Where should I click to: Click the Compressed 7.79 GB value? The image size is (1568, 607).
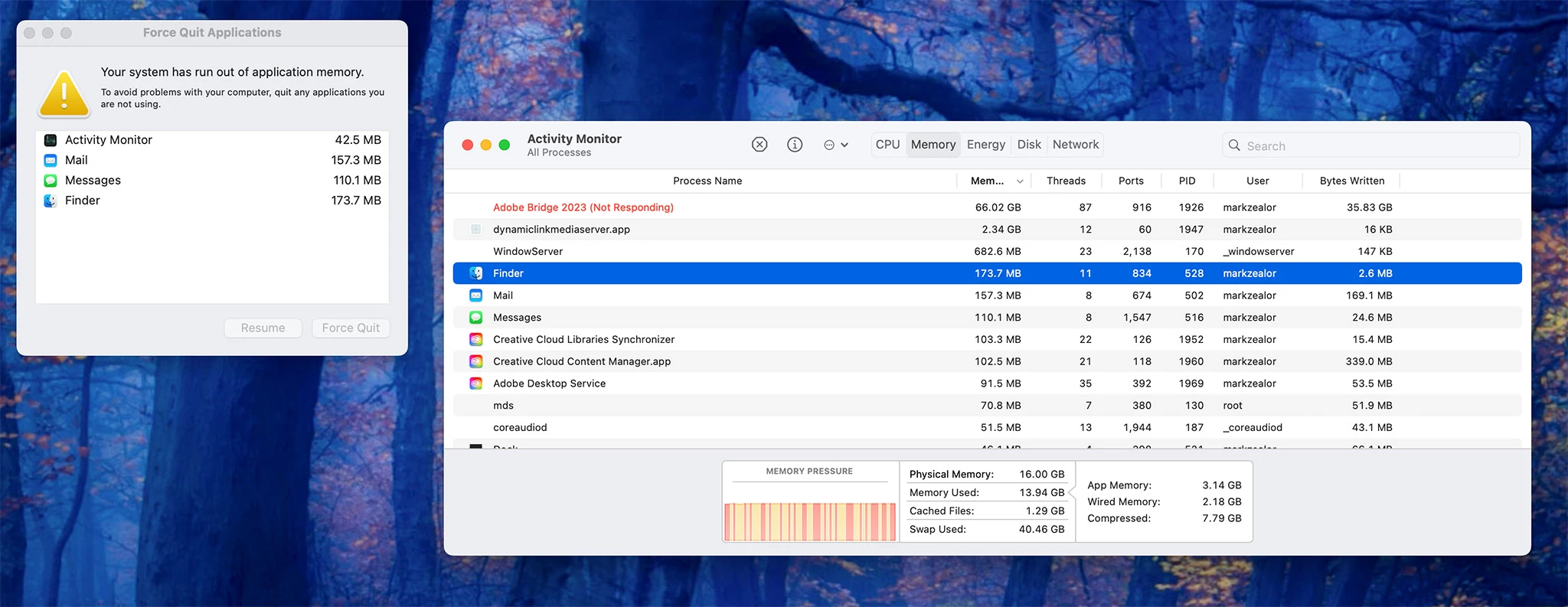pos(1222,519)
